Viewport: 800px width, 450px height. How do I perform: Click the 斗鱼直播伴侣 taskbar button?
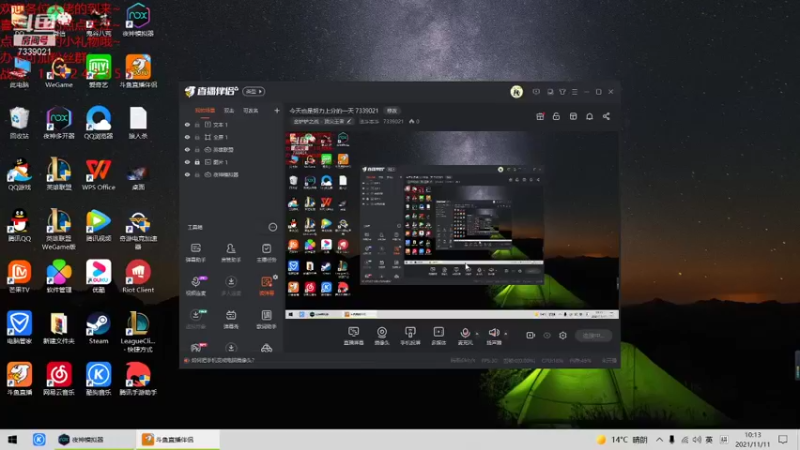click(178, 439)
